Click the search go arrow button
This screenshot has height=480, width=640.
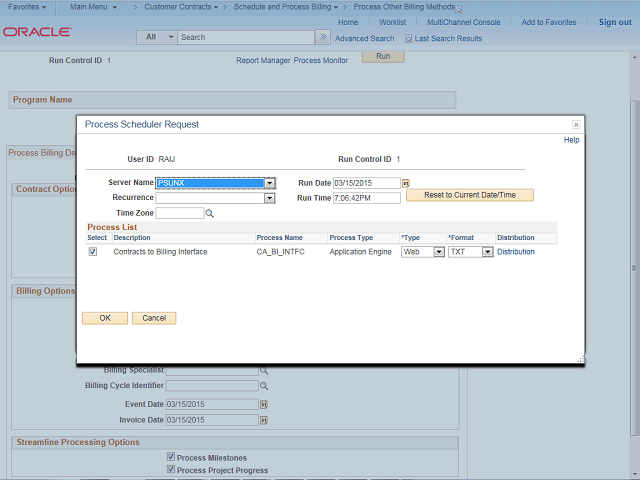pyautogui.click(x=322, y=37)
